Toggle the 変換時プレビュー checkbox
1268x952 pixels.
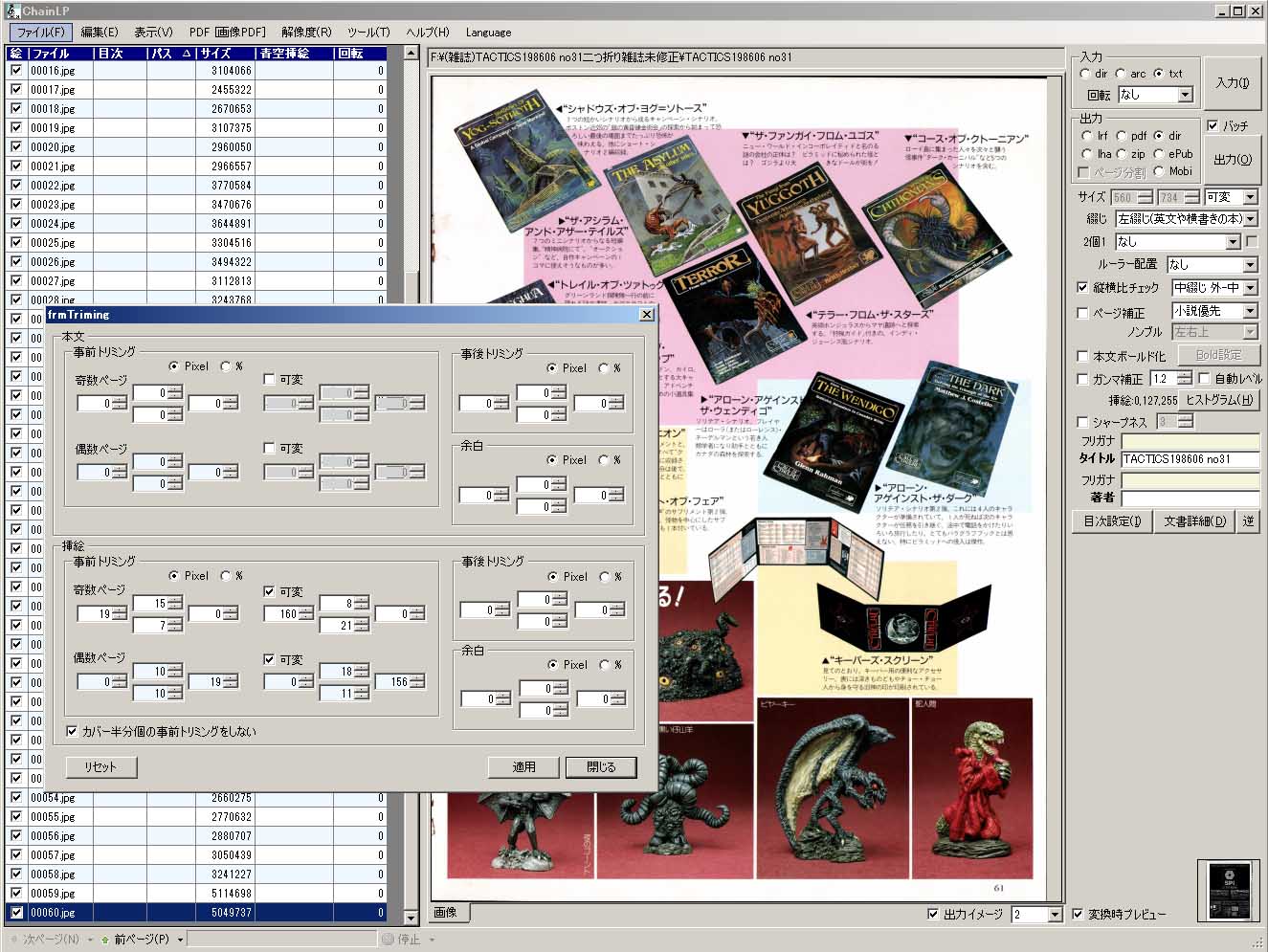[1078, 914]
